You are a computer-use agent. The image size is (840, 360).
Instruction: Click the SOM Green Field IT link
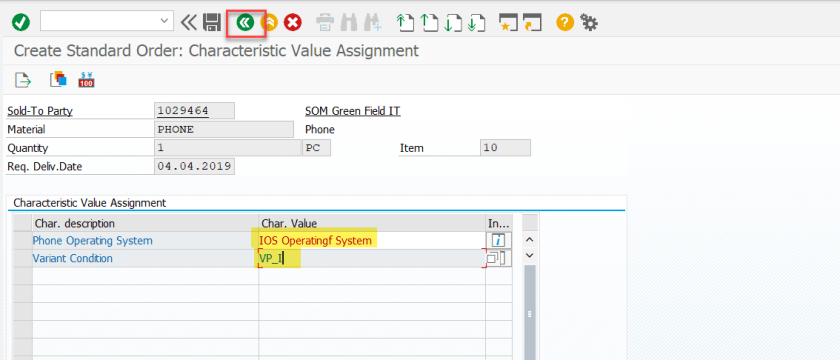pyautogui.click(x=352, y=111)
